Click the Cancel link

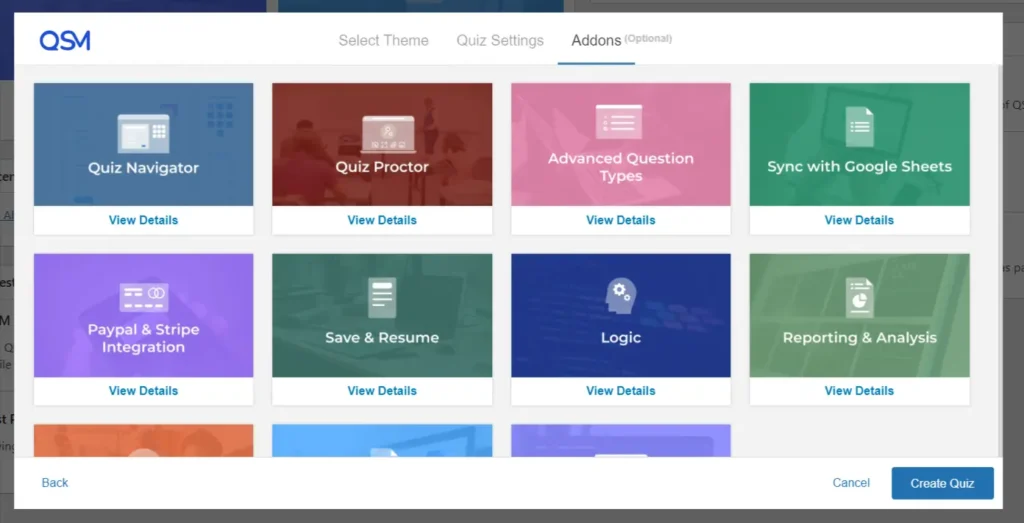coord(851,483)
